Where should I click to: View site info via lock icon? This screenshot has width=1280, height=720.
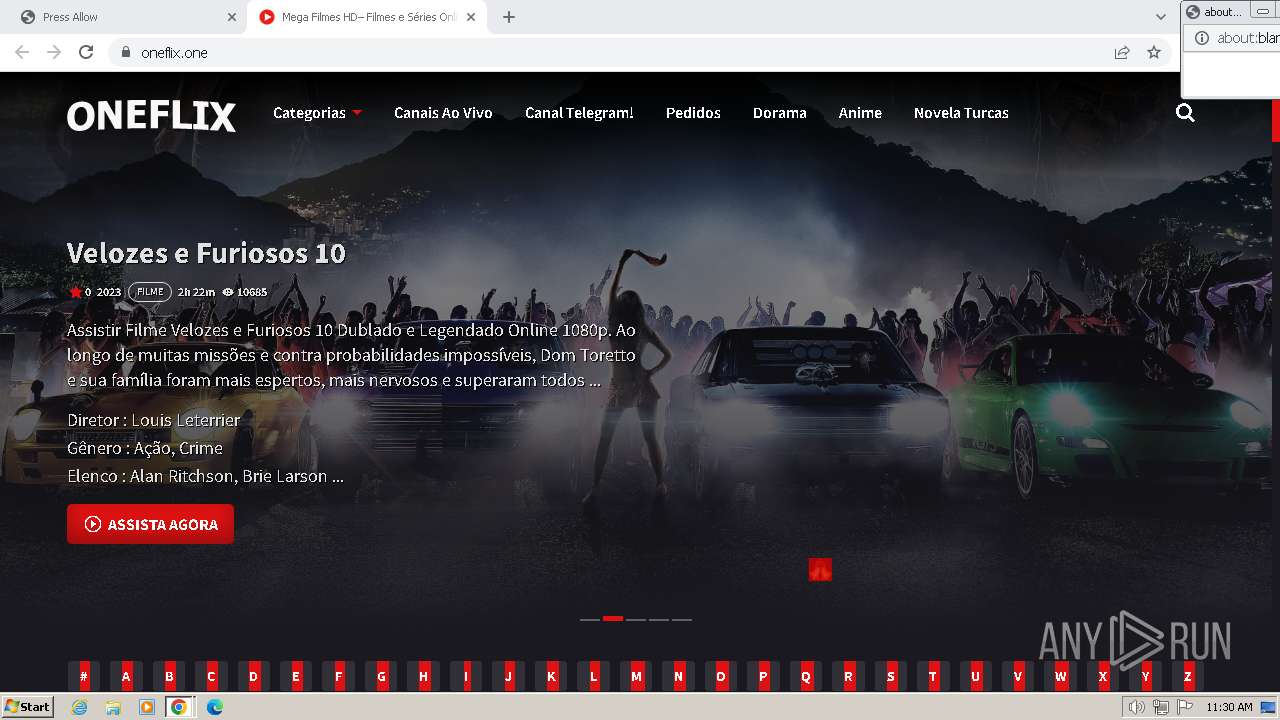click(x=125, y=52)
